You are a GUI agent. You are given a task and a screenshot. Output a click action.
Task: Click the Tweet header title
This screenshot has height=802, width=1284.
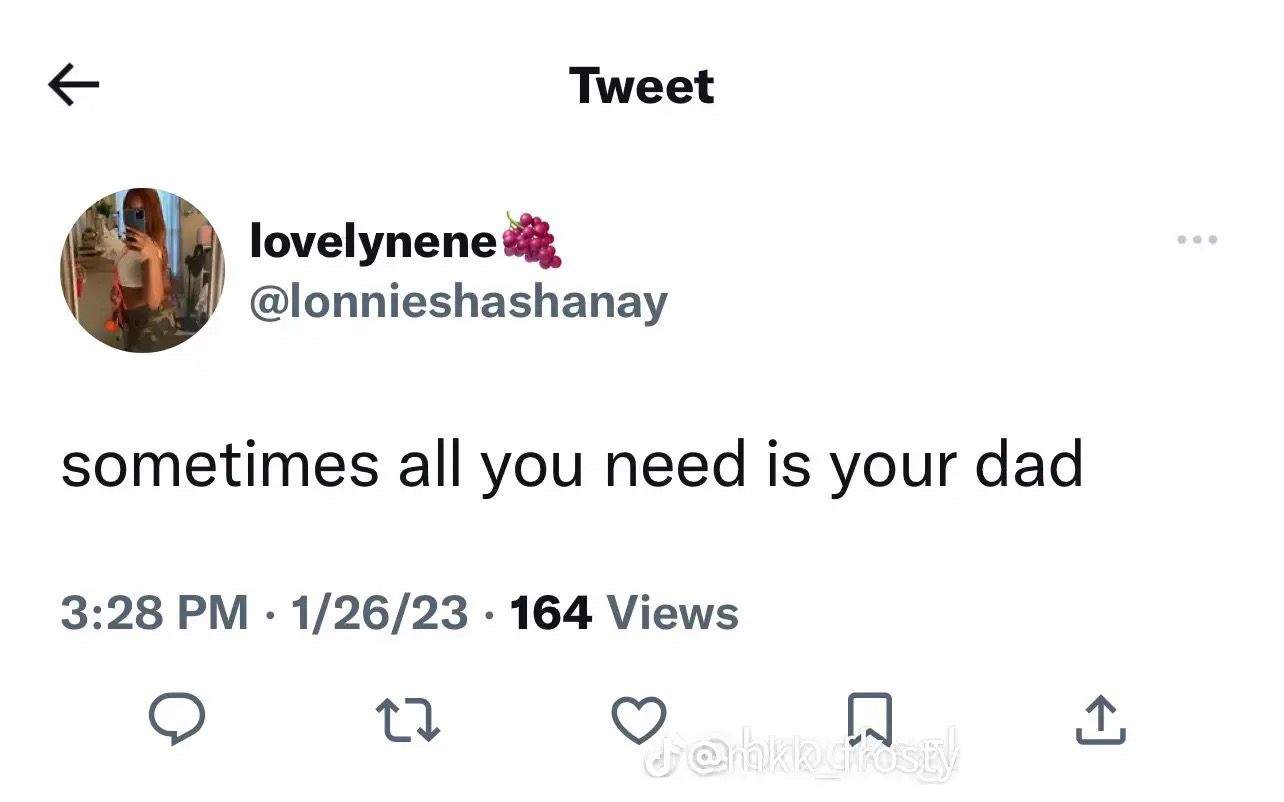pyautogui.click(x=641, y=86)
